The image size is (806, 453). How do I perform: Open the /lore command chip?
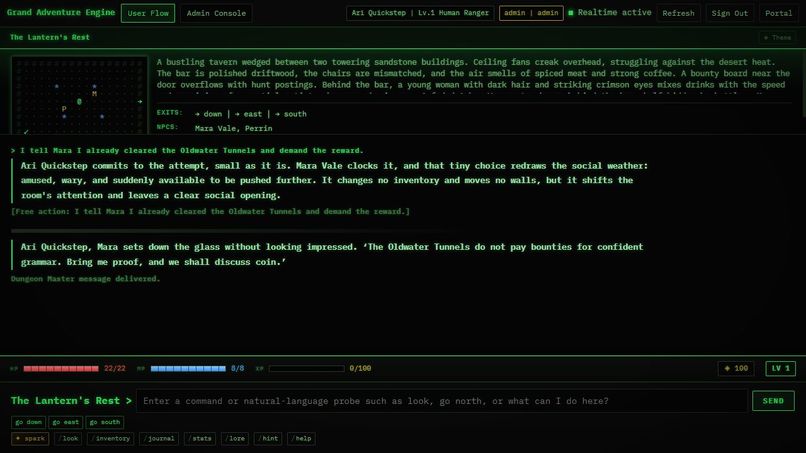click(x=235, y=439)
